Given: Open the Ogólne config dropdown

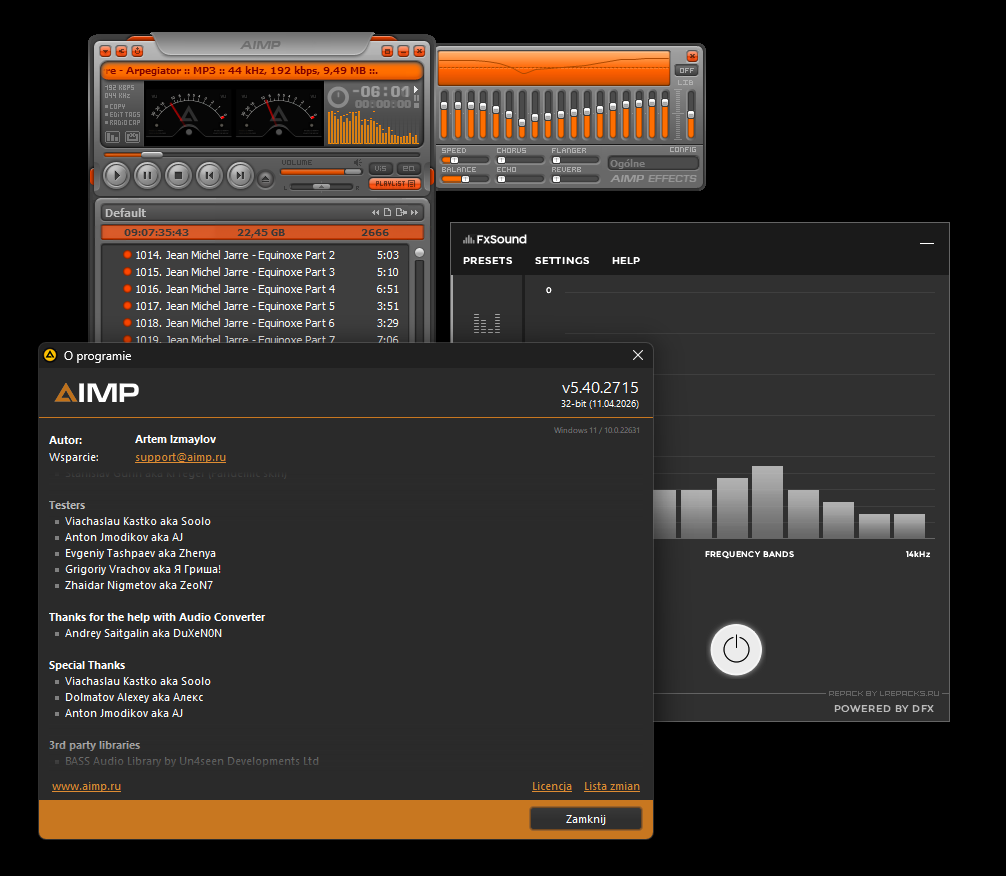Looking at the screenshot, I should click(652, 164).
